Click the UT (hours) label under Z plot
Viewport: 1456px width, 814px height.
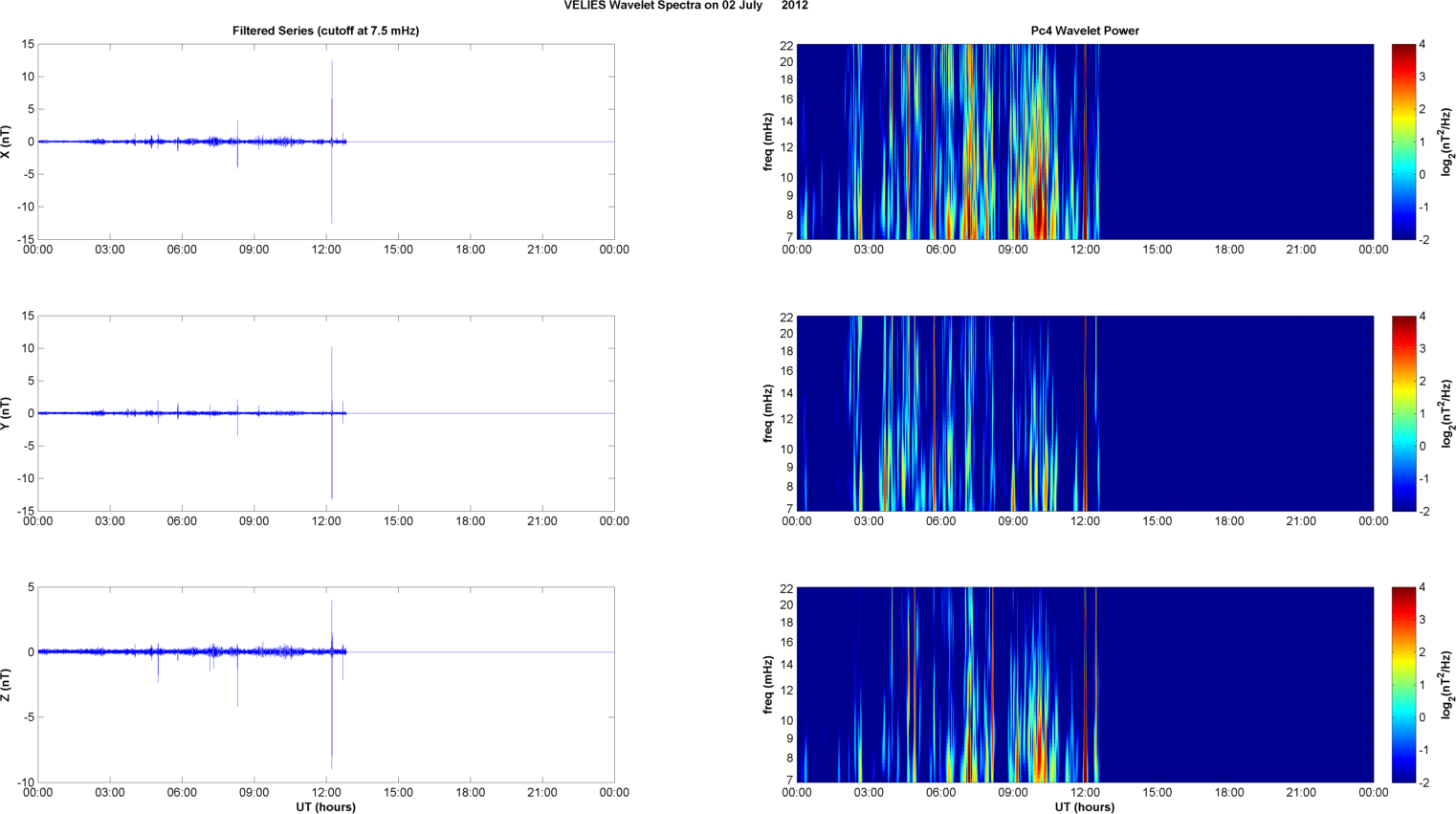(x=325, y=806)
